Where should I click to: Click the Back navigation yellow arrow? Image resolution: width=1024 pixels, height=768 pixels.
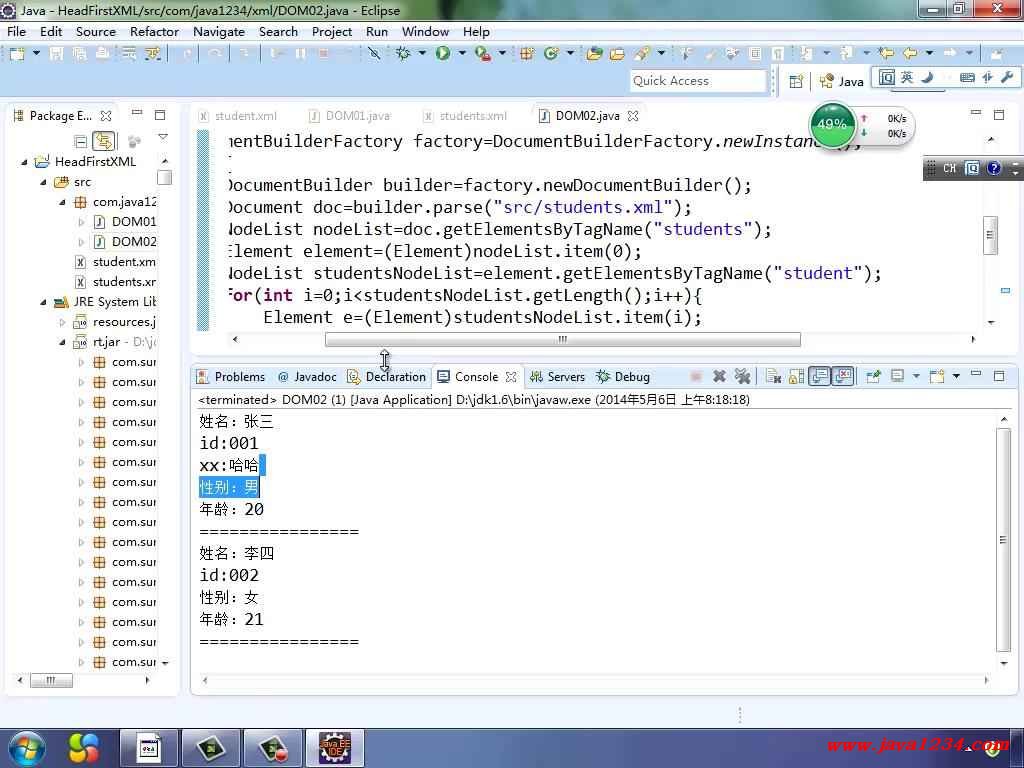coord(910,54)
